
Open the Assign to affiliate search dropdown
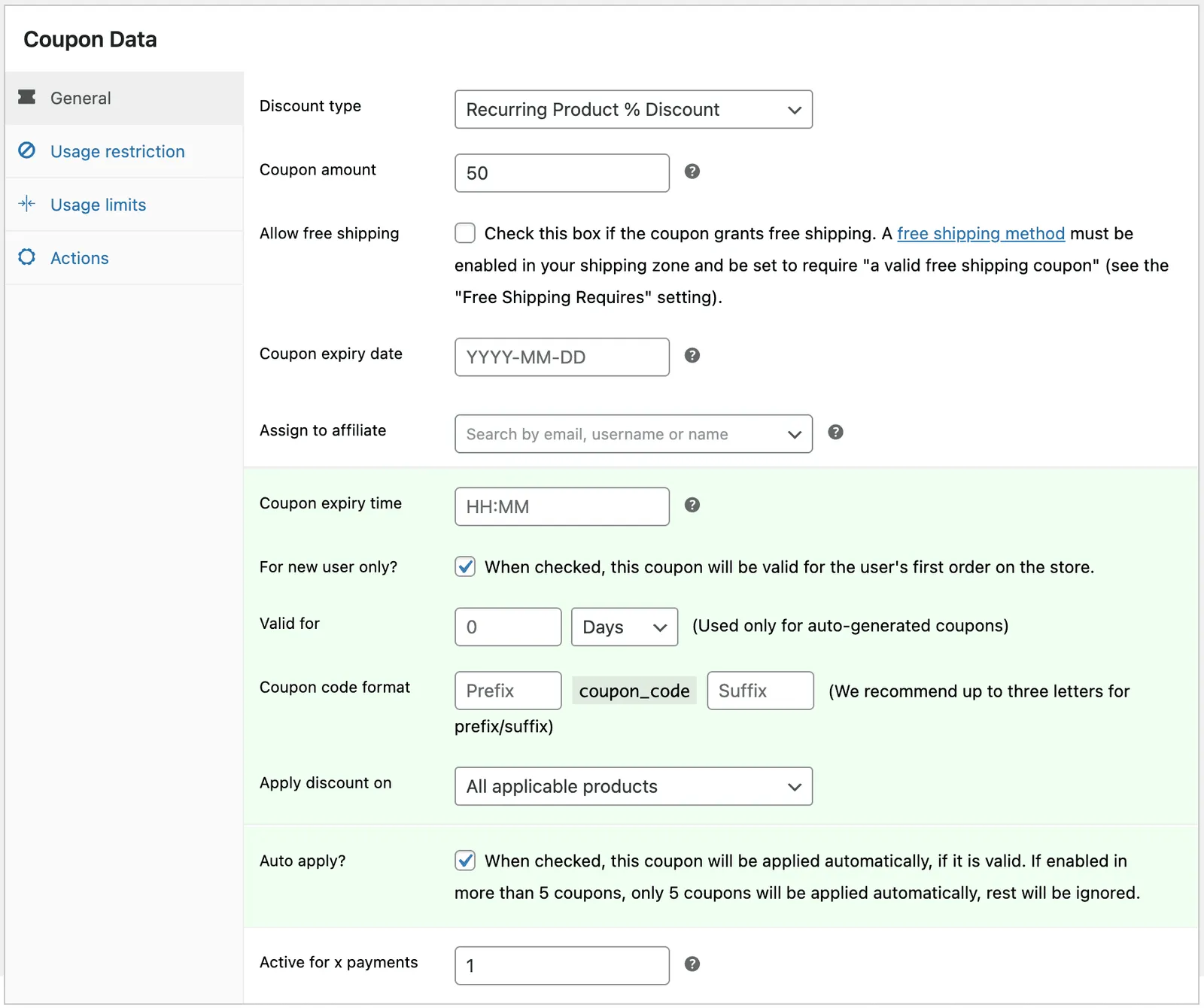[634, 434]
